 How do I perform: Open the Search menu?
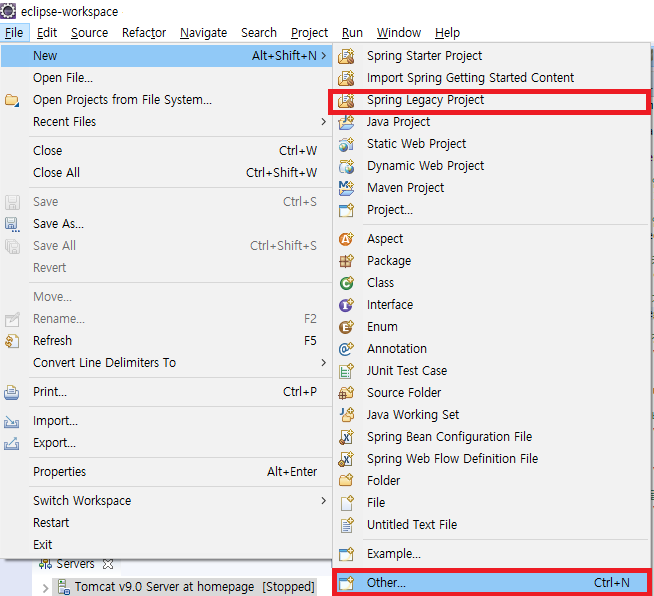tap(259, 33)
